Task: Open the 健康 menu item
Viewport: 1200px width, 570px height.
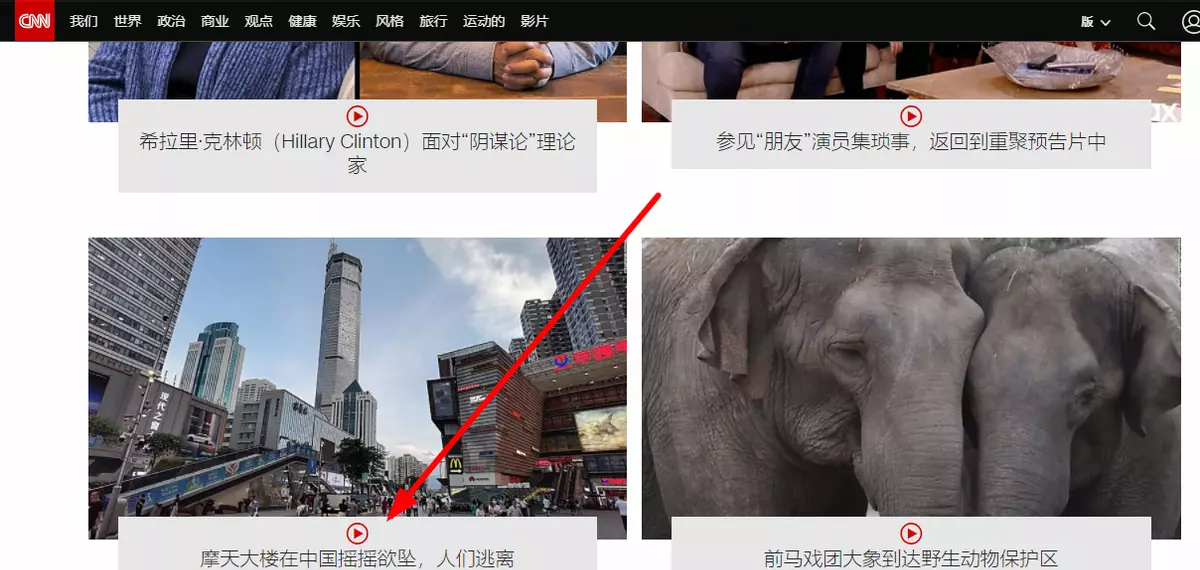Action: 302,21
